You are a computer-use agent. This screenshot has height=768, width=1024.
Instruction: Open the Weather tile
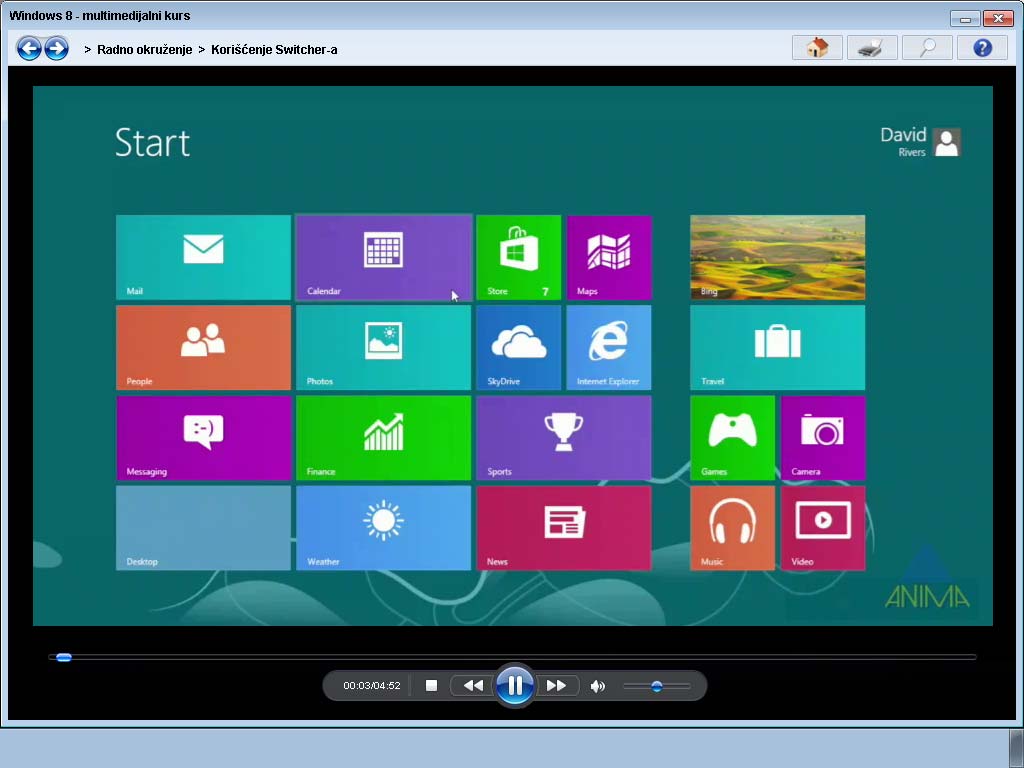[x=383, y=527]
